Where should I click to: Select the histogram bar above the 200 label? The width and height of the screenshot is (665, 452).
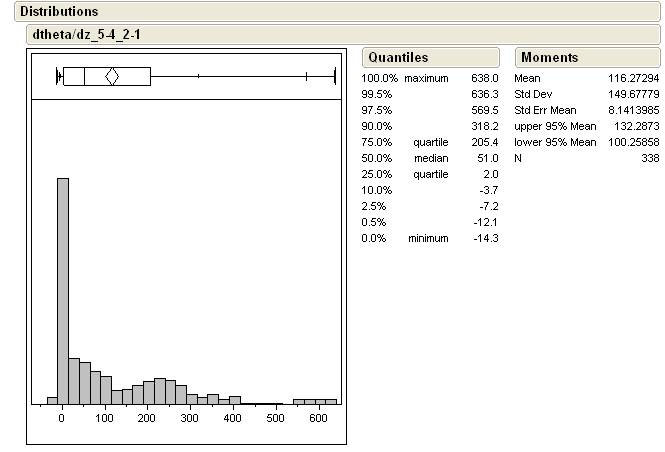click(x=149, y=392)
